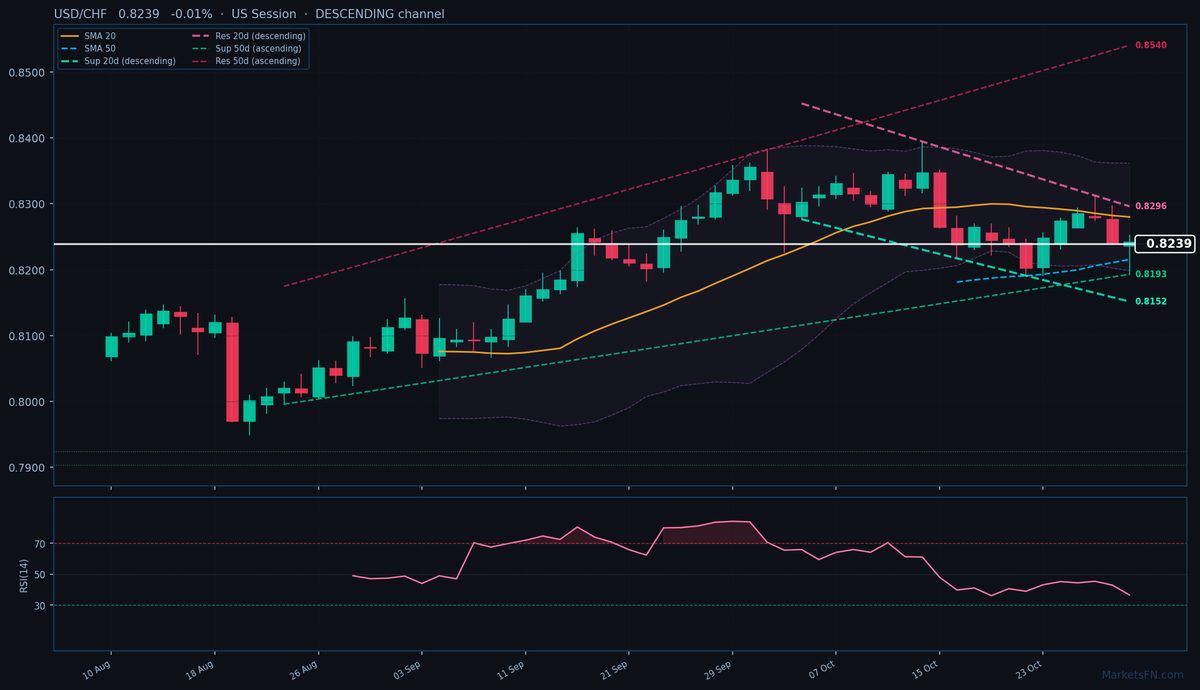1200x690 pixels.
Task: Click the US Session text in the title
Action: (264, 14)
